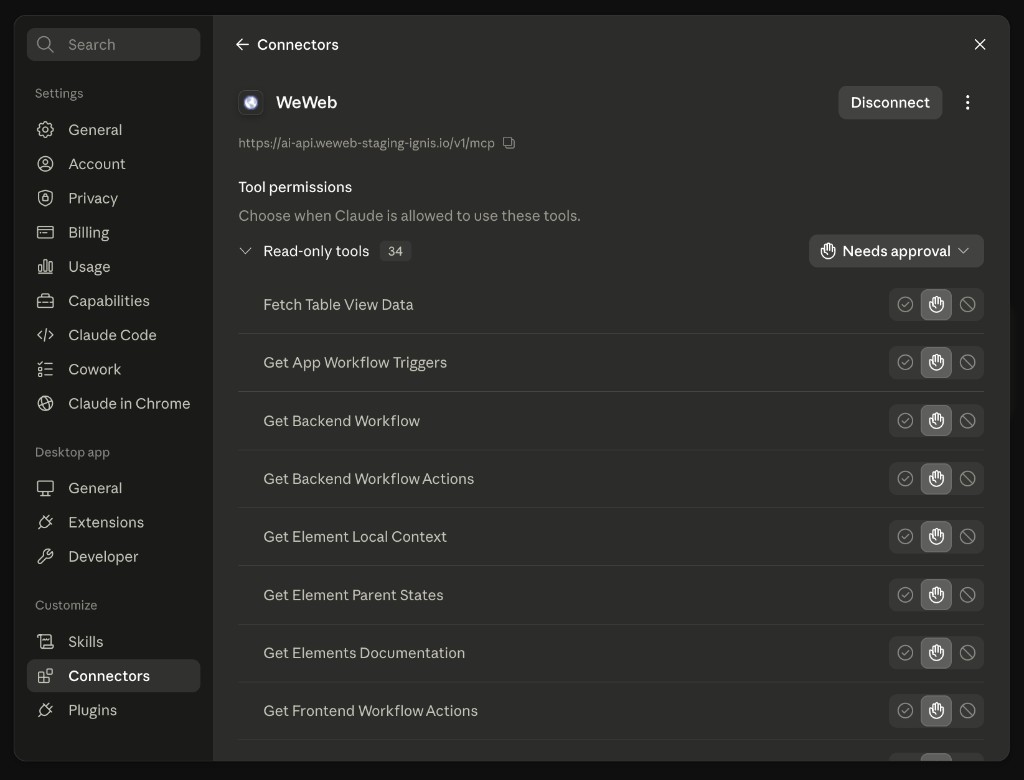Set Fetch Table View Data to needs approval

click(936, 304)
